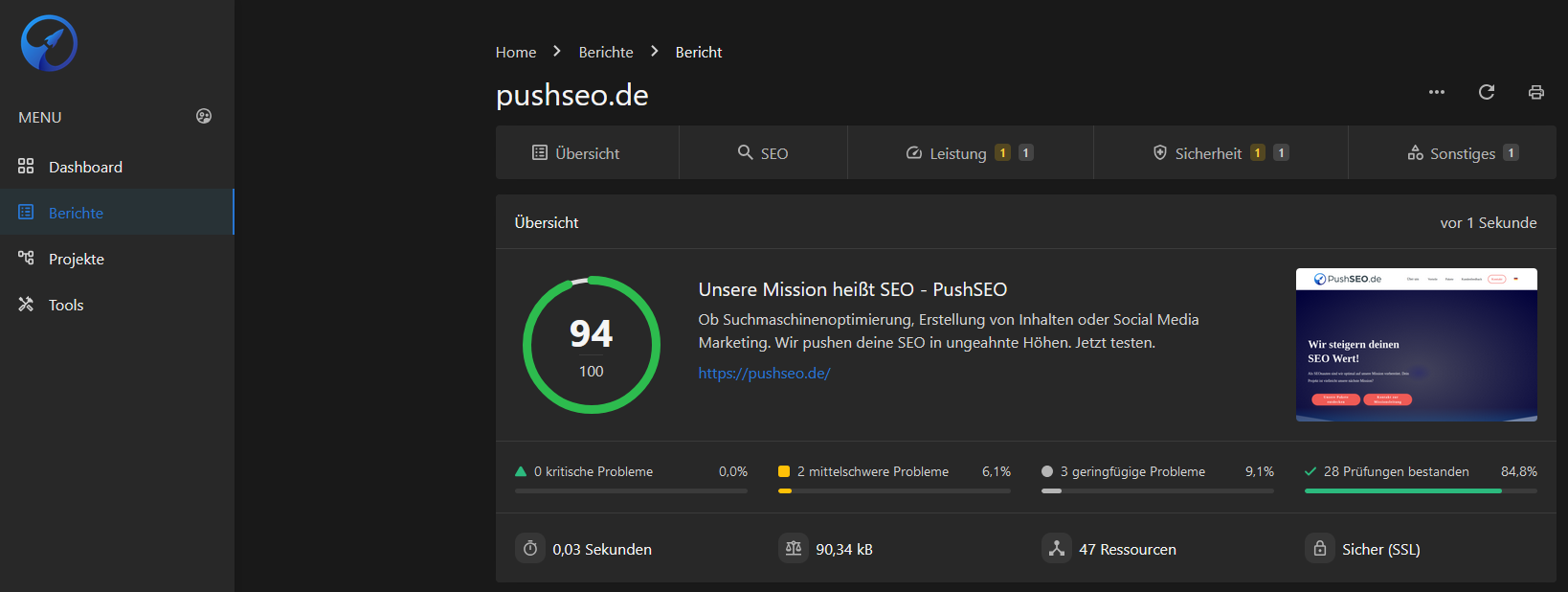Click the '90,34 kB' value
The height and width of the screenshot is (592, 1568).
(844, 550)
